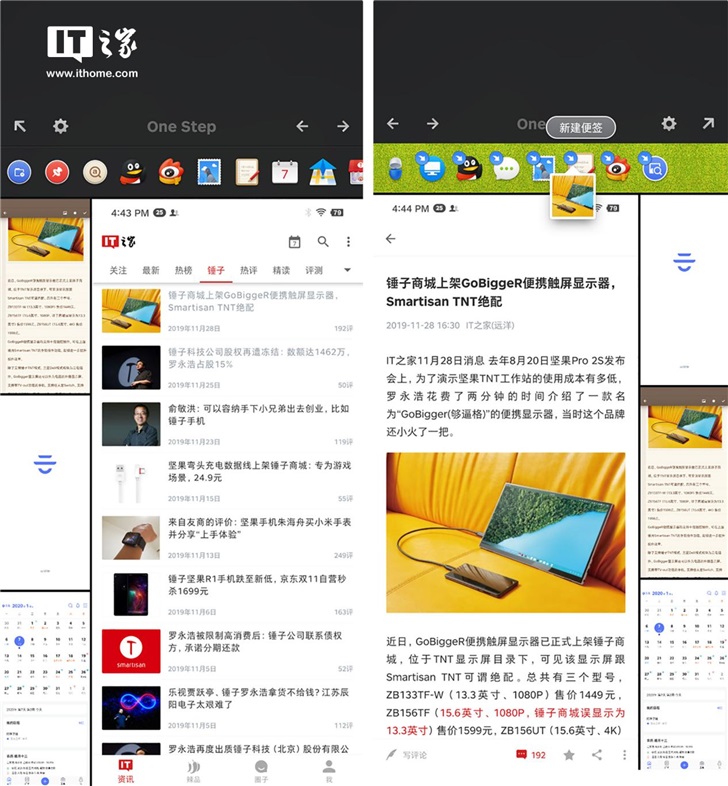Image resolution: width=728 pixels, height=786 pixels.
Task: Open news item 乐视贾跃亭、锤子罗永浩拿货不给钱
Action: 228,708
